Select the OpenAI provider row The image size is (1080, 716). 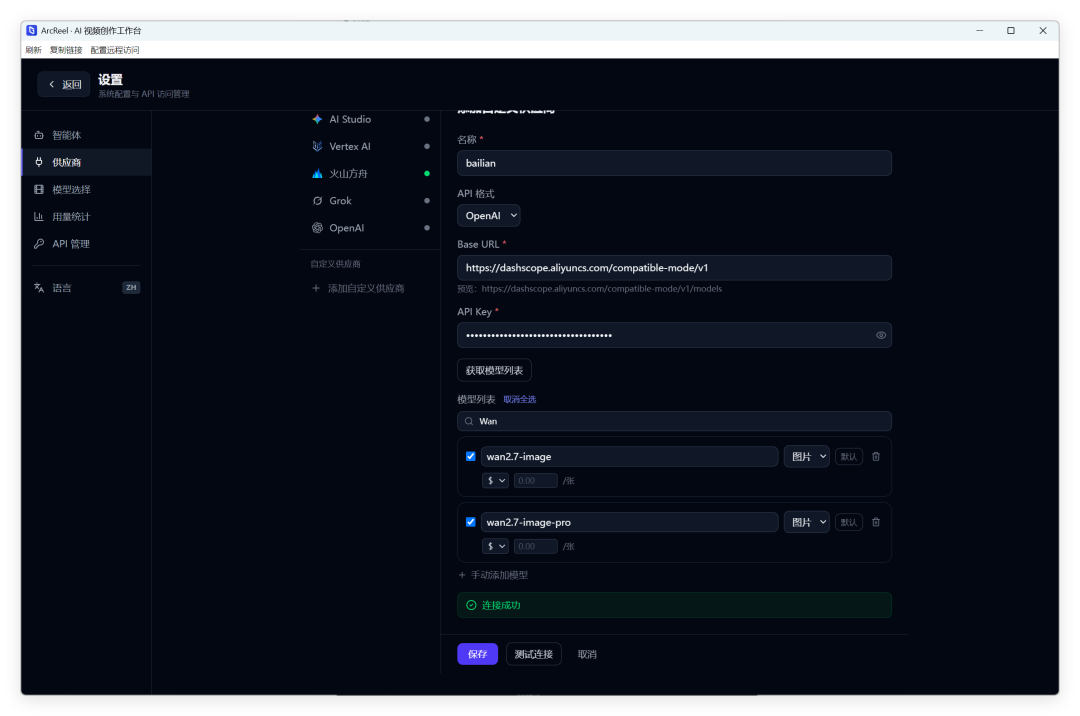point(370,228)
